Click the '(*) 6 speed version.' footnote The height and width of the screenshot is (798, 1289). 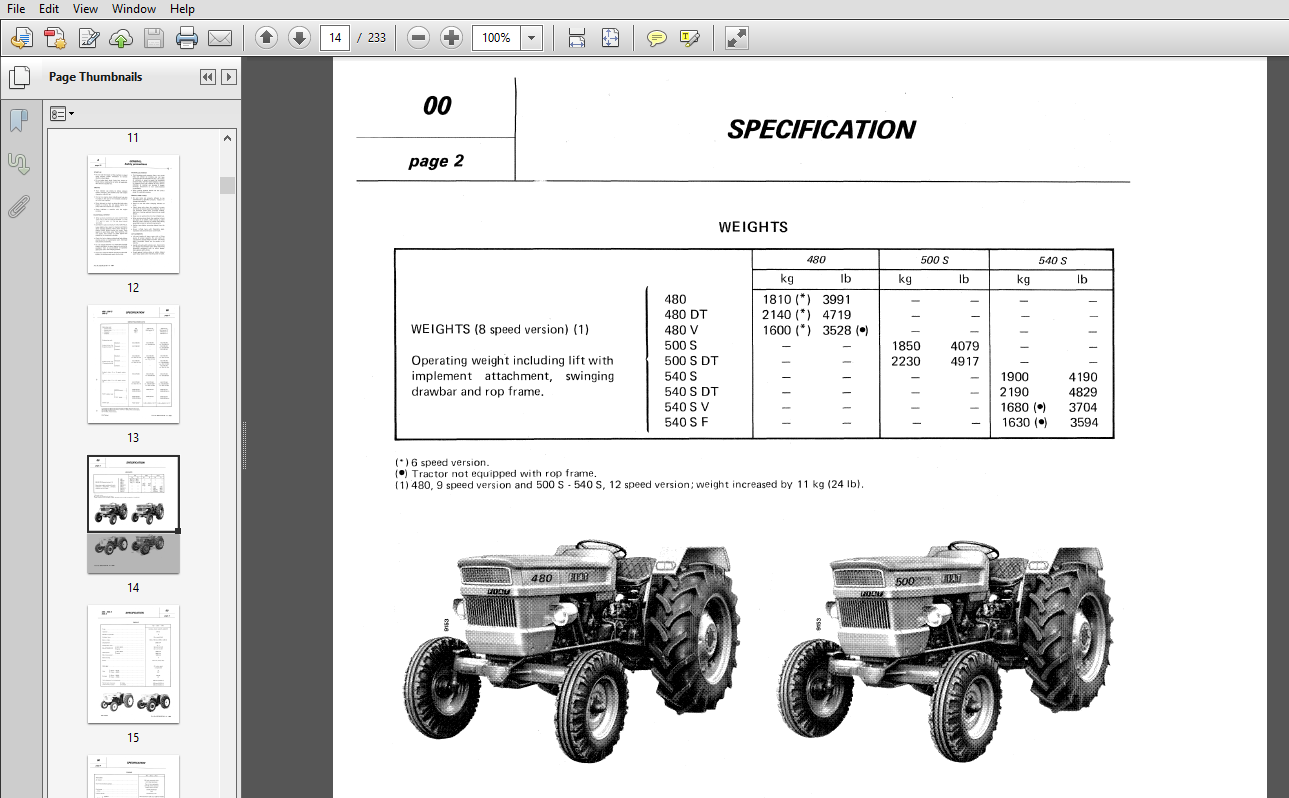[x=443, y=463]
